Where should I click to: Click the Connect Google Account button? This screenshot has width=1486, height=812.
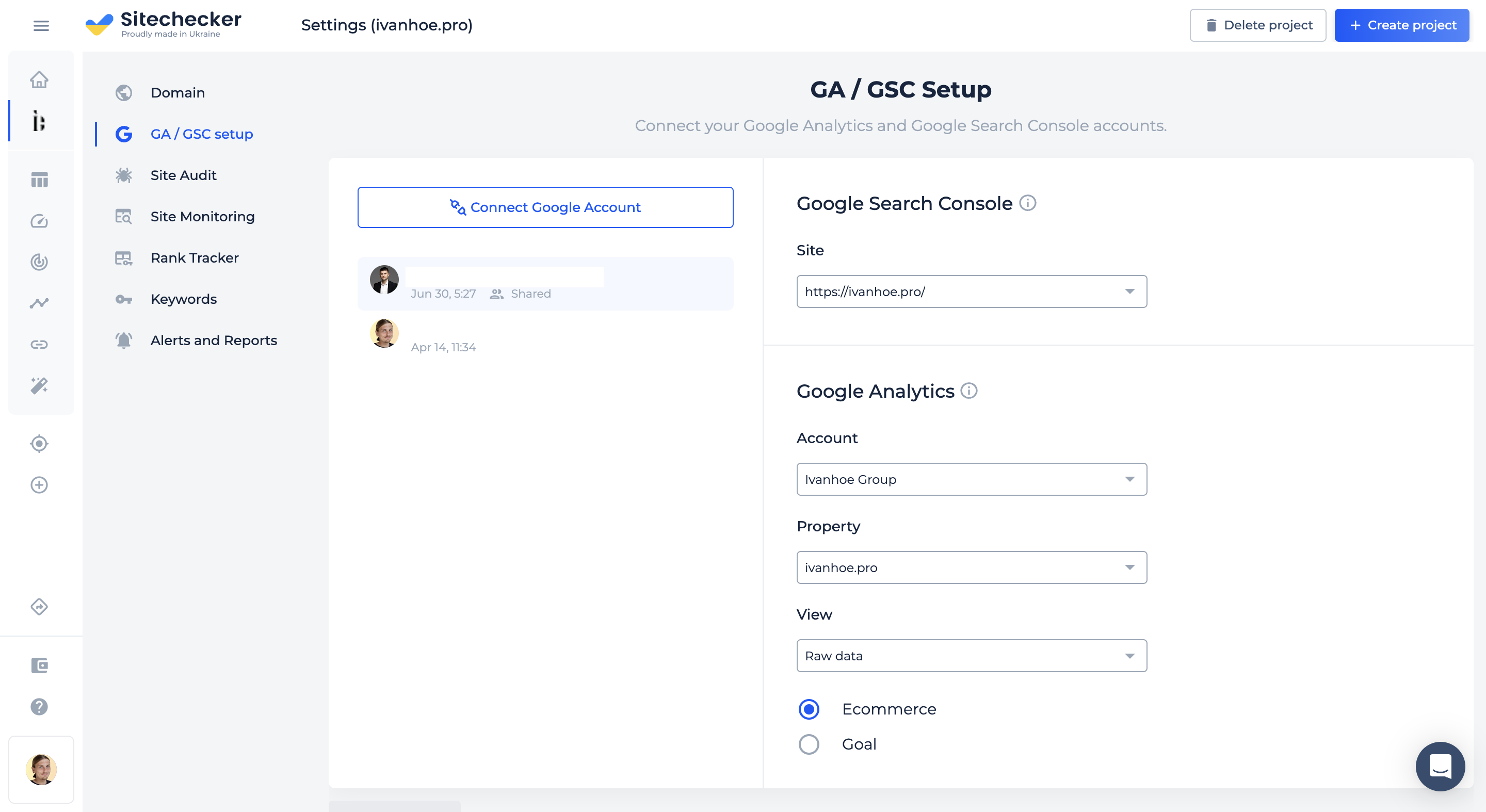545,207
